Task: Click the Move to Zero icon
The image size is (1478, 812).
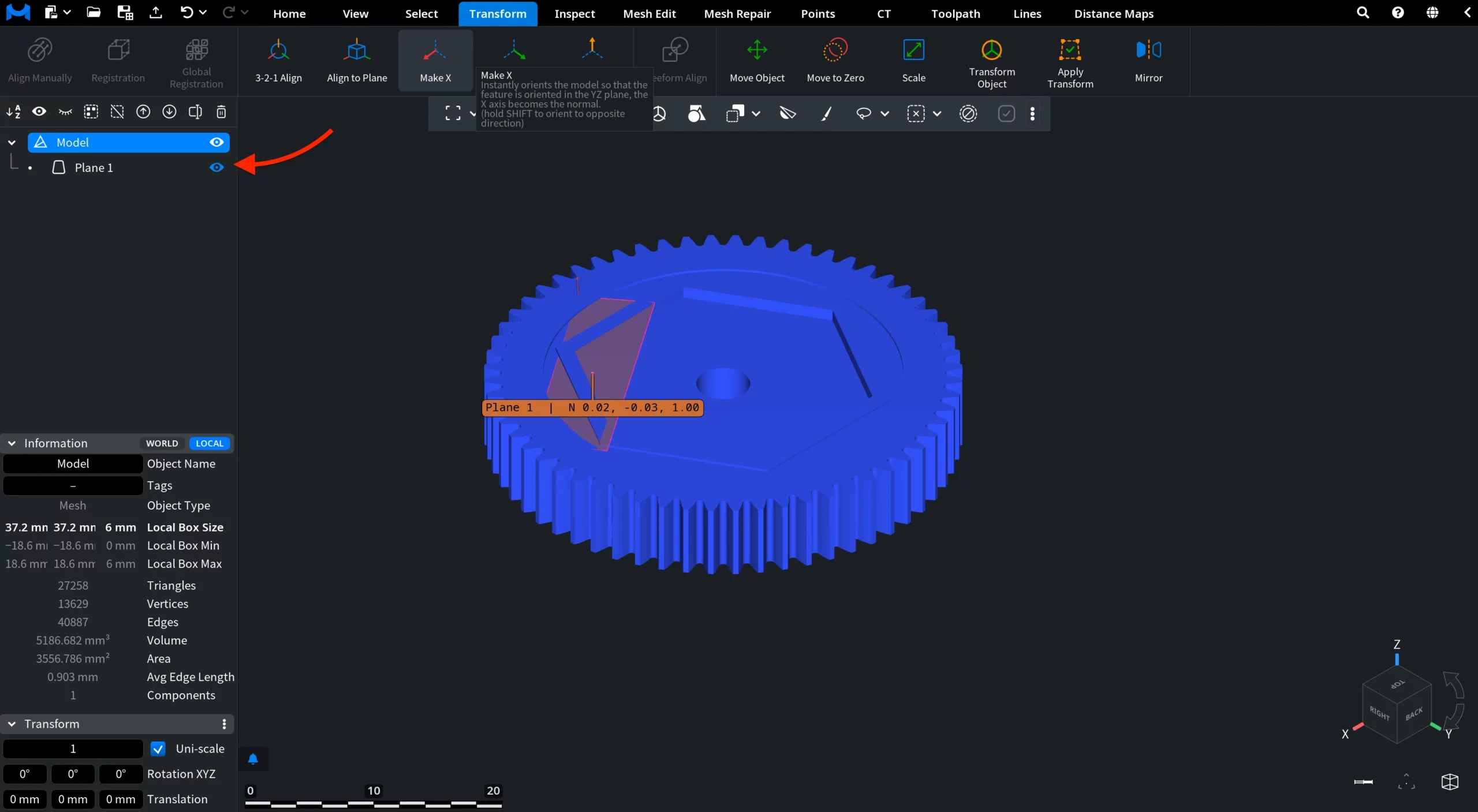Action: 835,50
